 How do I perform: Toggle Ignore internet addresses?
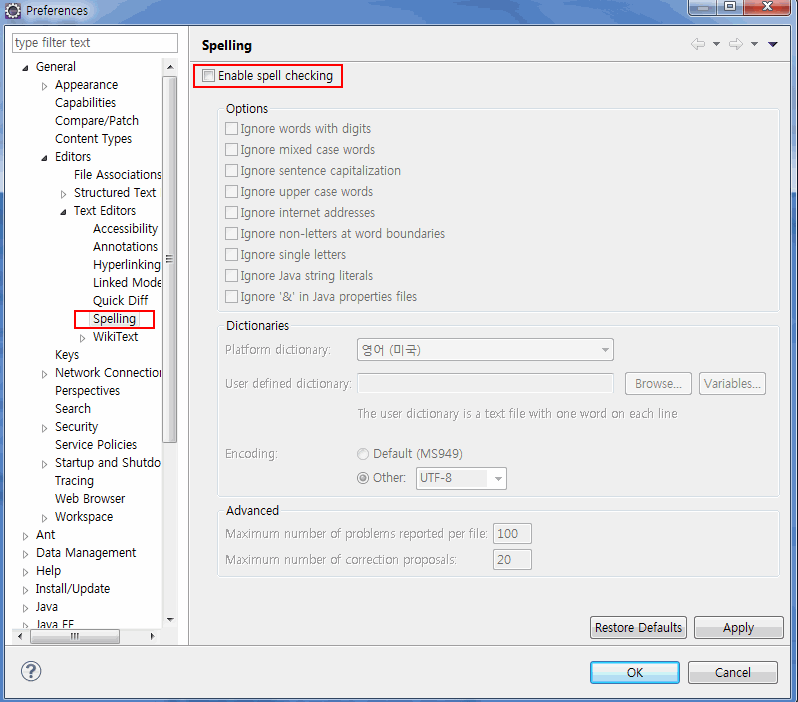(x=232, y=212)
